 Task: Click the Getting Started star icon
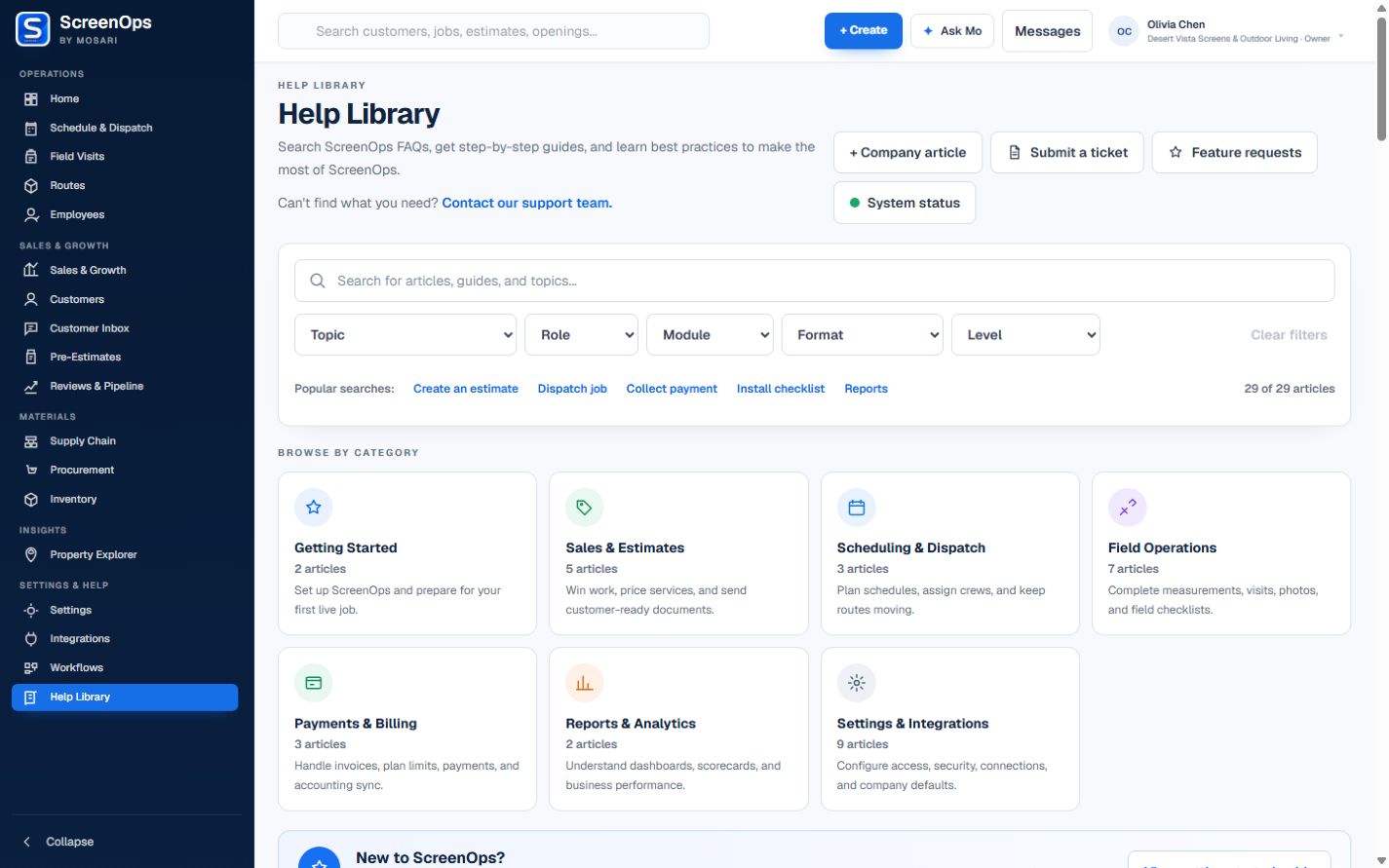coord(314,508)
